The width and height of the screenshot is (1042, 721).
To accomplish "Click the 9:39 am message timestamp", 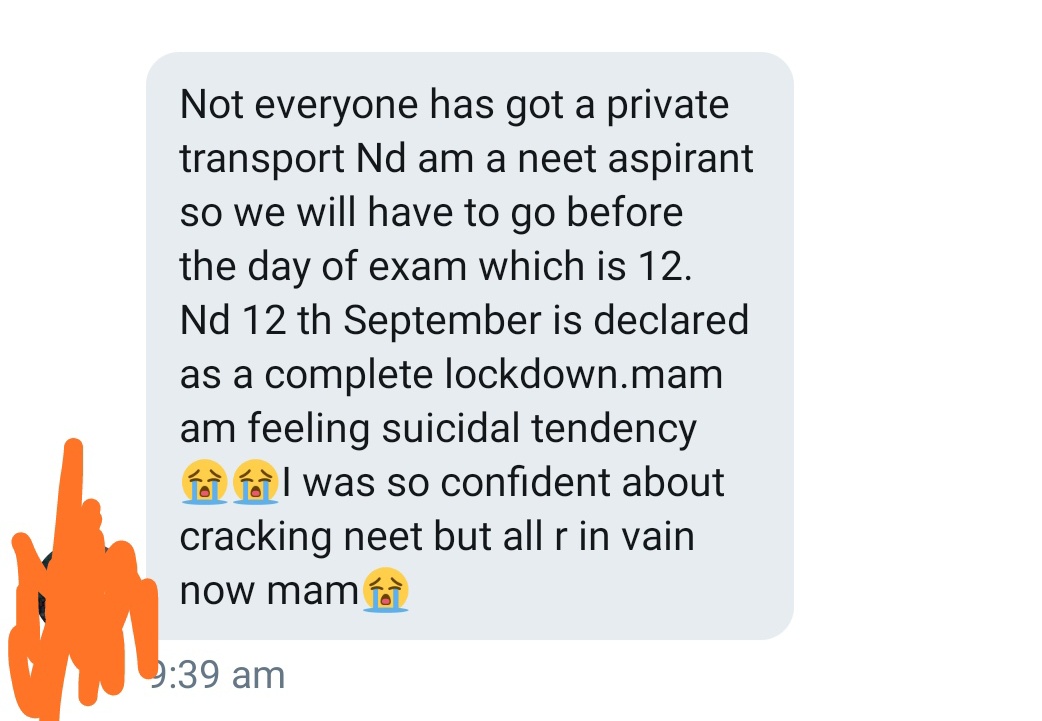I will (217, 675).
